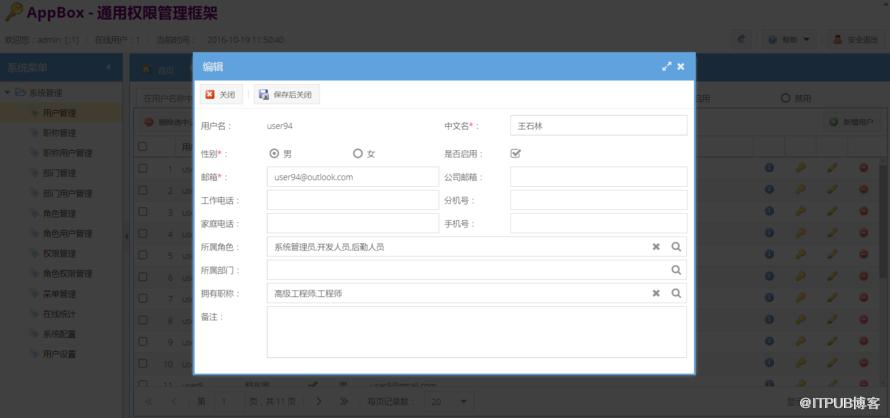Click into the 公司邮箱 input field
The height and width of the screenshot is (418, 890).
598,177
